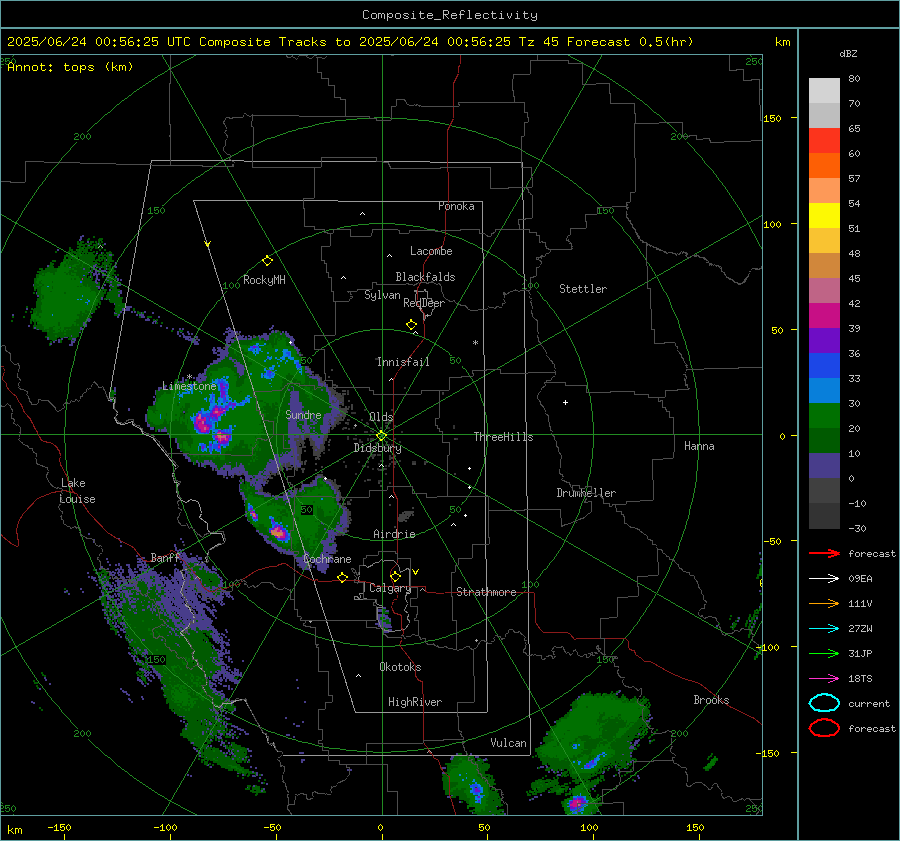This screenshot has width=900, height=841.
Task: Click the white 09EA track arrow
Action: point(824,579)
